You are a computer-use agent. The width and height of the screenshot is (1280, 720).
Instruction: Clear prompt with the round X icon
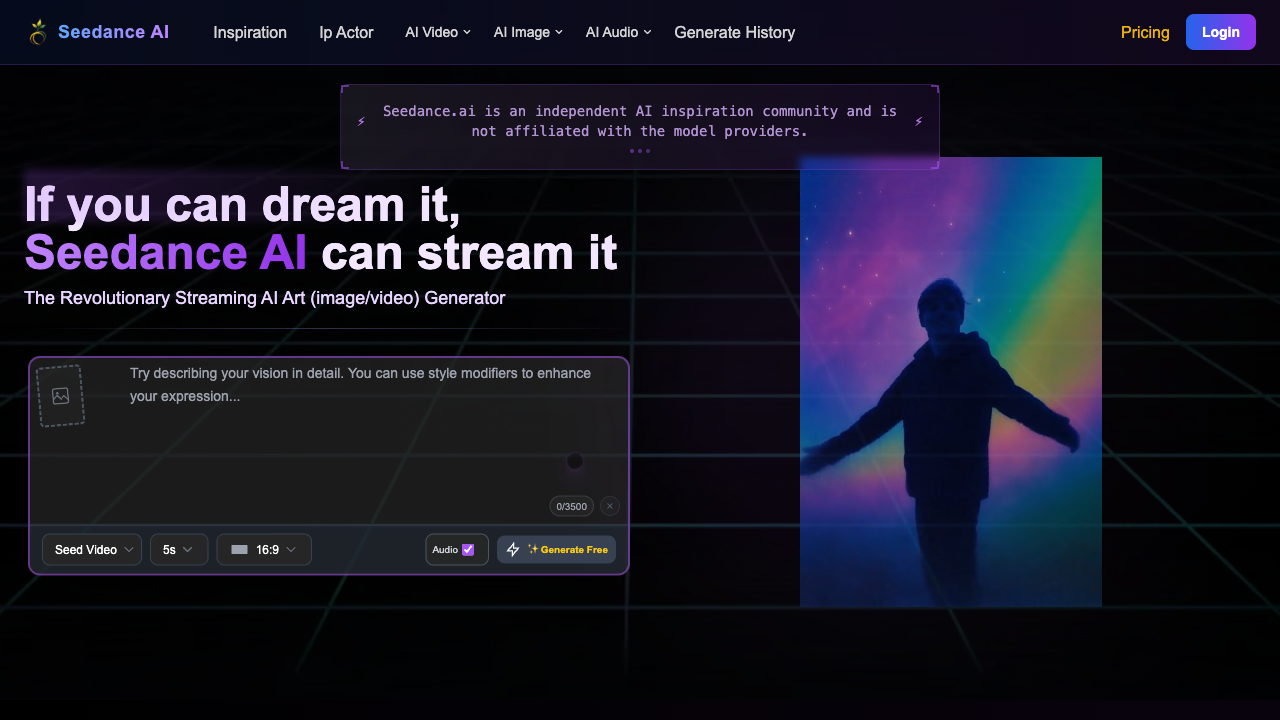(x=610, y=506)
